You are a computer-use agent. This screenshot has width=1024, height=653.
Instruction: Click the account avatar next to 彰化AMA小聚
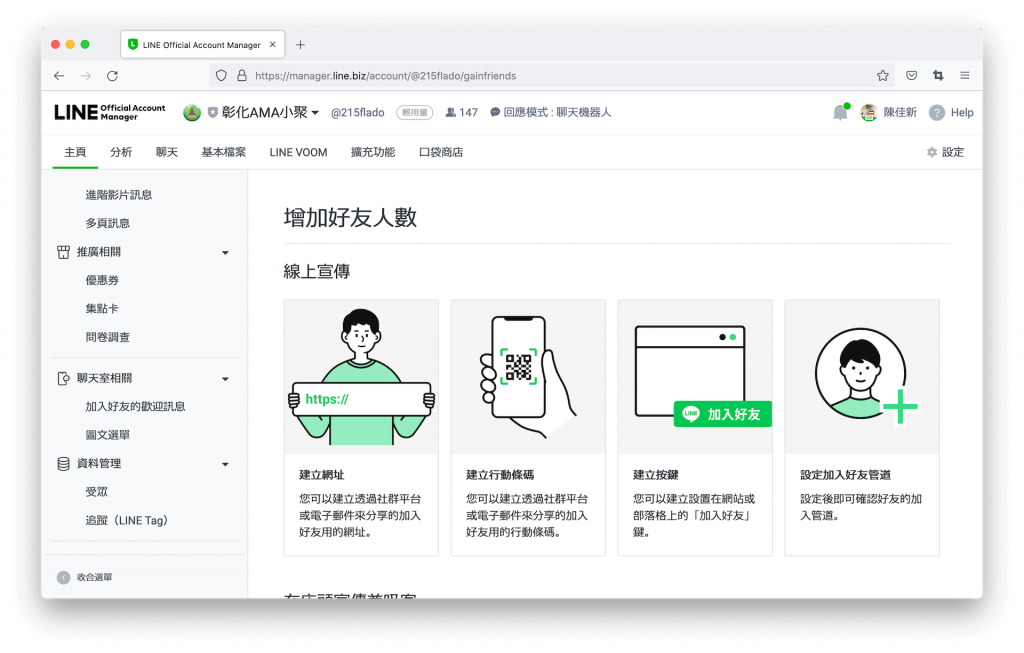[x=191, y=112]
